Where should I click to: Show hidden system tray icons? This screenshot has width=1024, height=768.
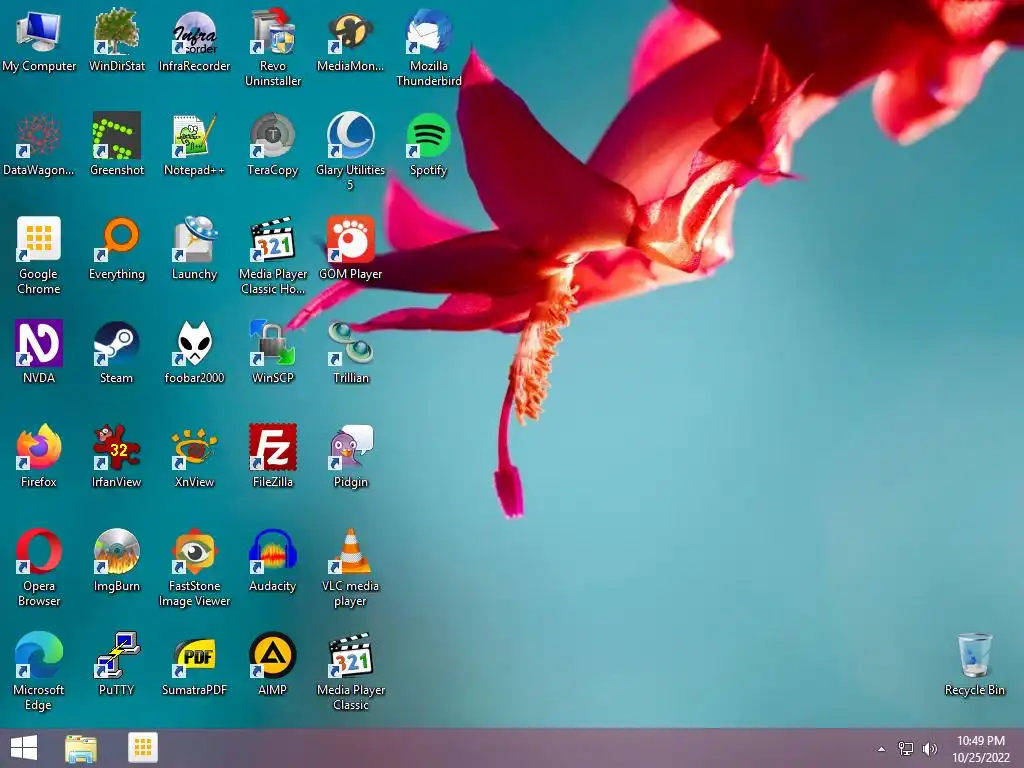(x=882, y=749)
